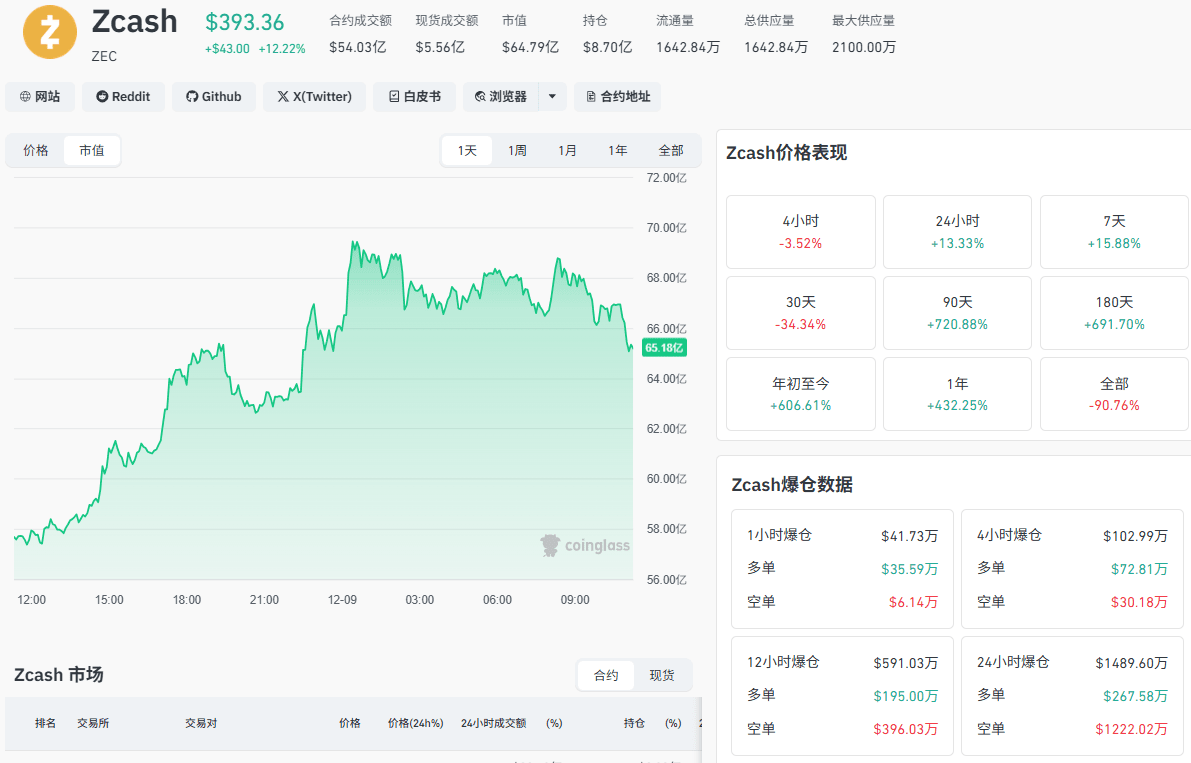Sort market table by 24小时成交额 column
1191x763 pixels.
[494, 723]
